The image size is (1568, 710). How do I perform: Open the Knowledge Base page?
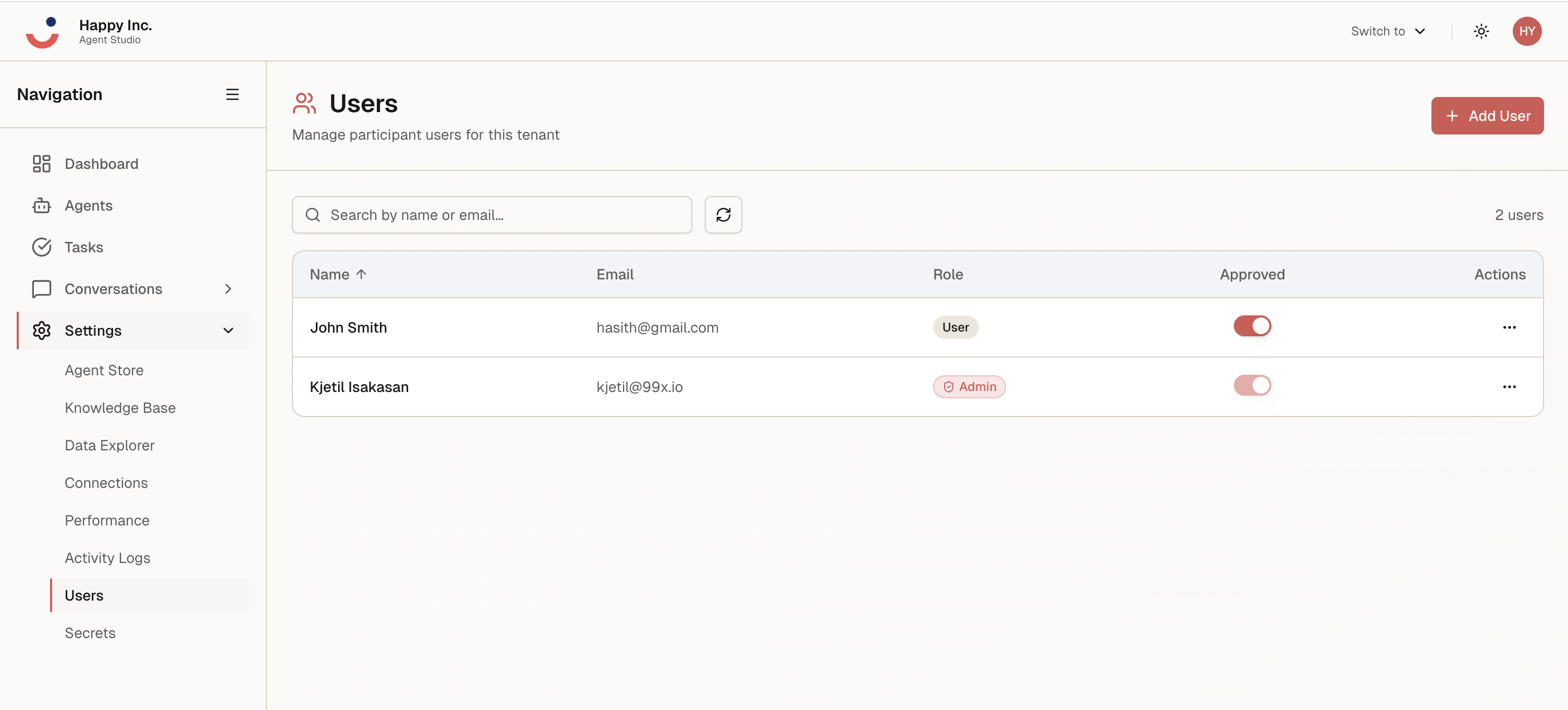tap(120, 407)
